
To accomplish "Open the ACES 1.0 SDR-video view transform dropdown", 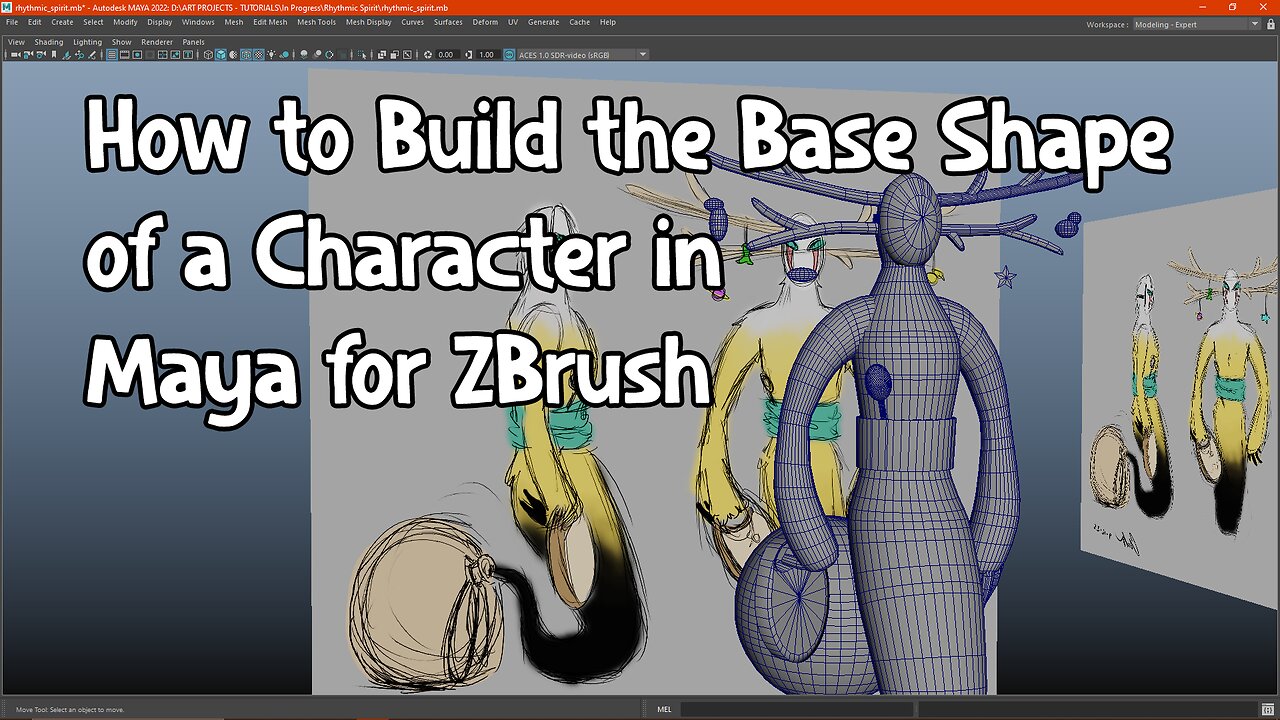I will 583,55.
